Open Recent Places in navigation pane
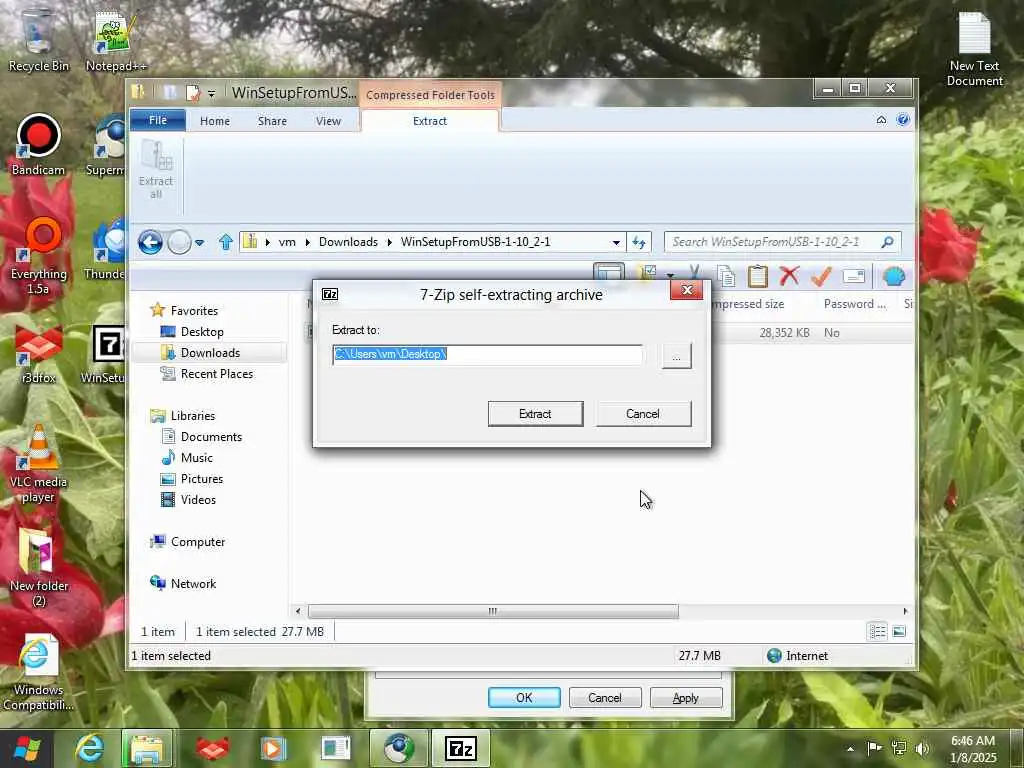This screenshot has width=1024, height=768. [x=217, y=374]
